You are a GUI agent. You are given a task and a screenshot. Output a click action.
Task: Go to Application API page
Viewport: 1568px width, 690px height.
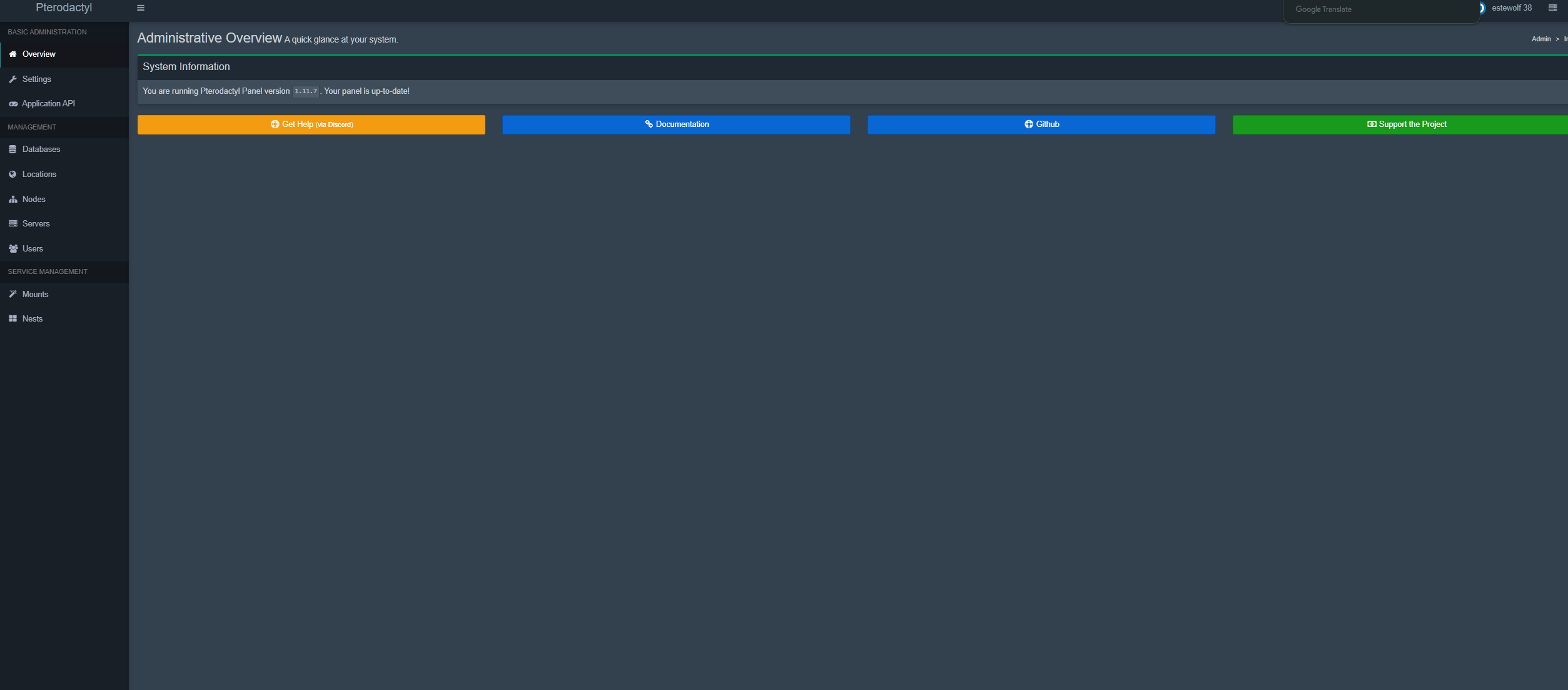pyautogui.click(x=64, y=104)
